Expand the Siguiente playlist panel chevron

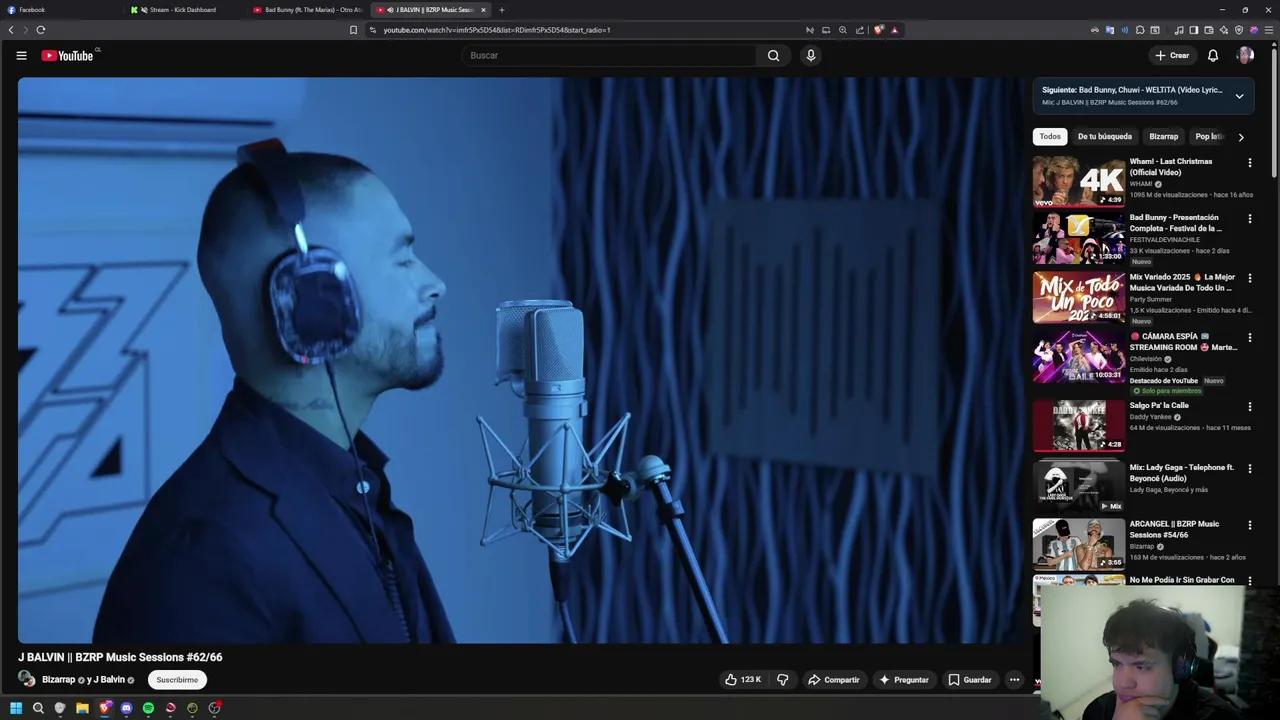point(1239,96)
